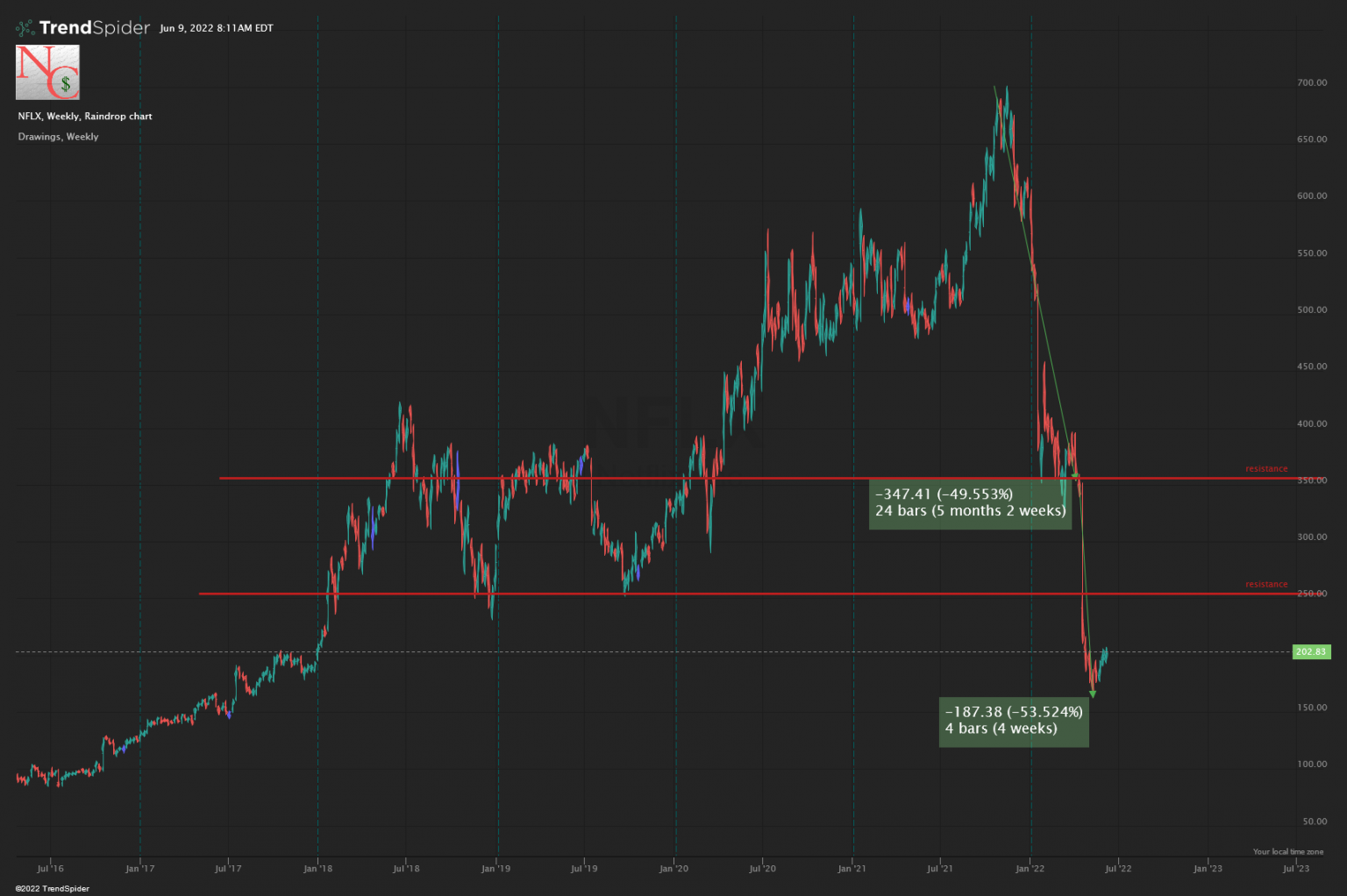Click the lower resistance label near 250

[x=1266, y=585]
